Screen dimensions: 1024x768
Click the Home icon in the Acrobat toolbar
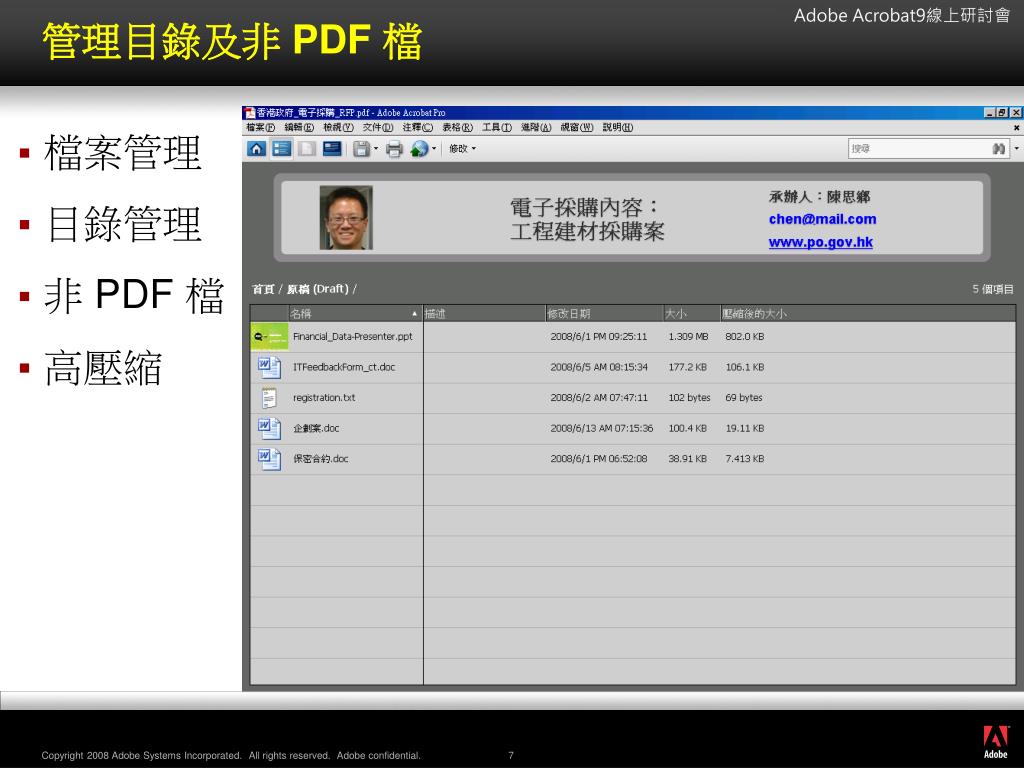[x=257, y=149]
